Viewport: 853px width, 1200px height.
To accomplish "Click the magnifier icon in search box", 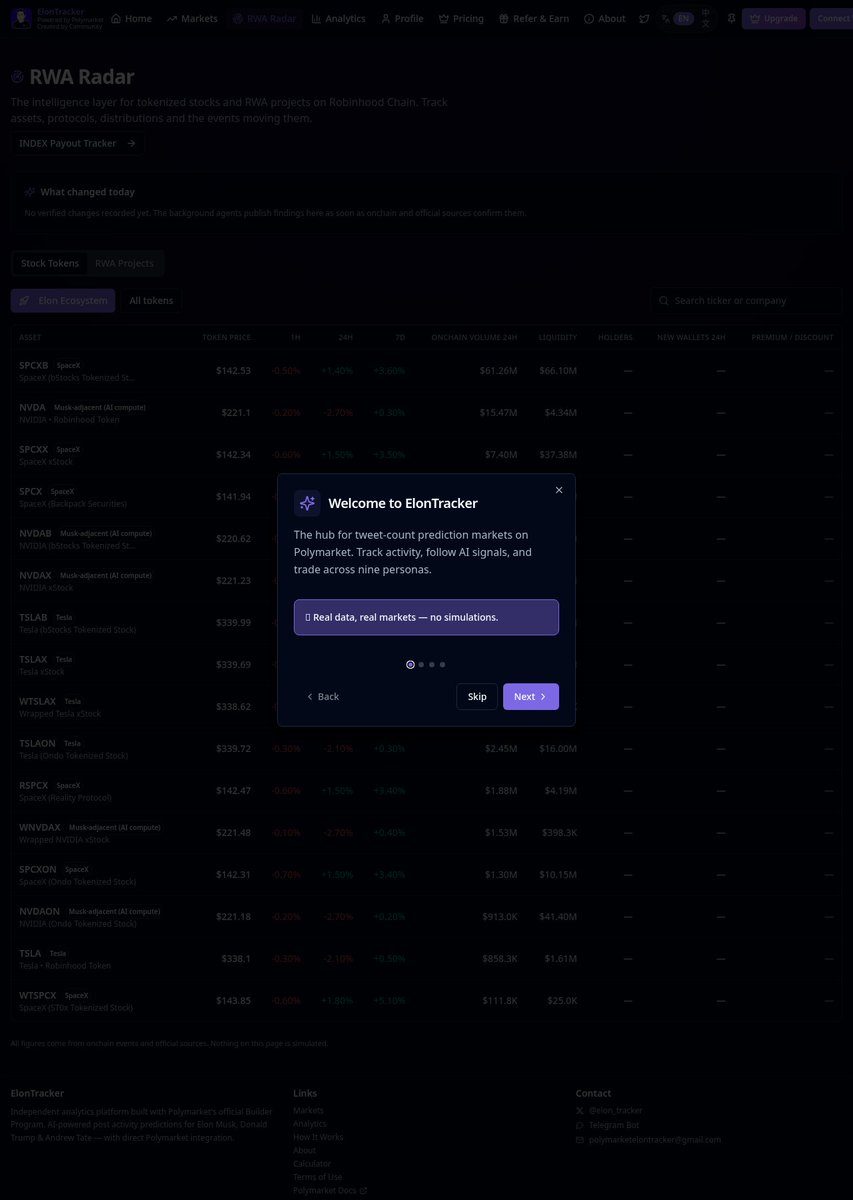I will [664, 300].
